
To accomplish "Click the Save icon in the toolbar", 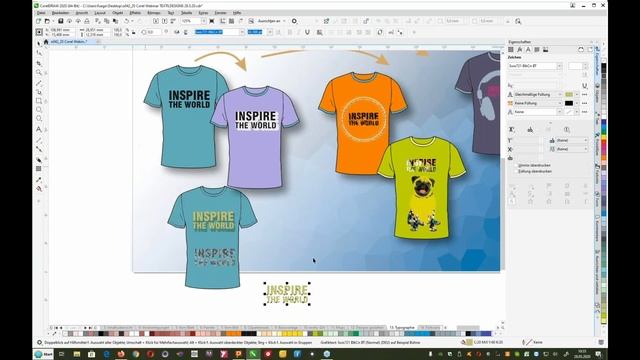I will (x=60, y=21).
